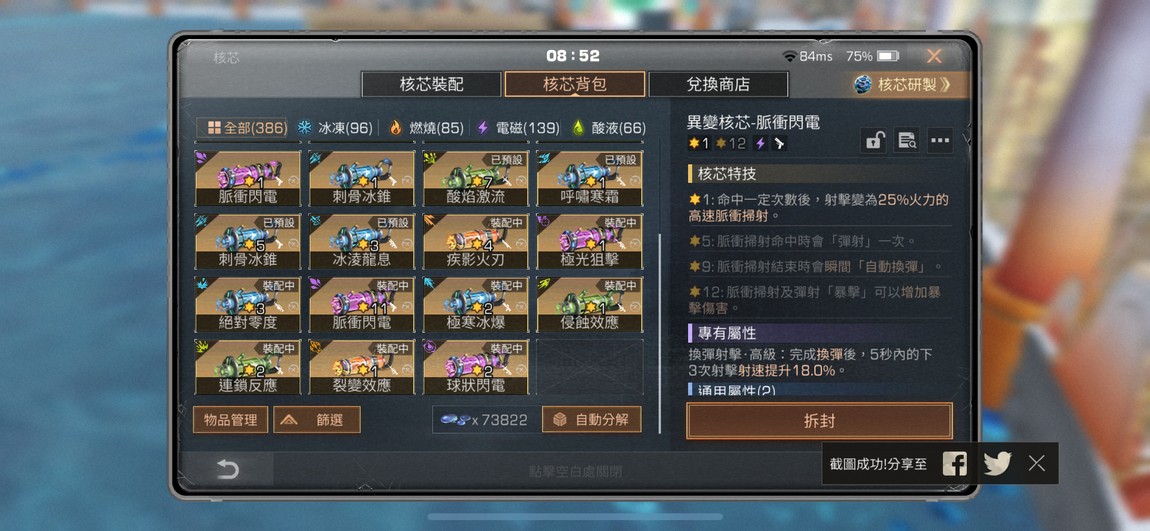Select the 疾影火刃 core thumbnail

[x=476, y=241]
